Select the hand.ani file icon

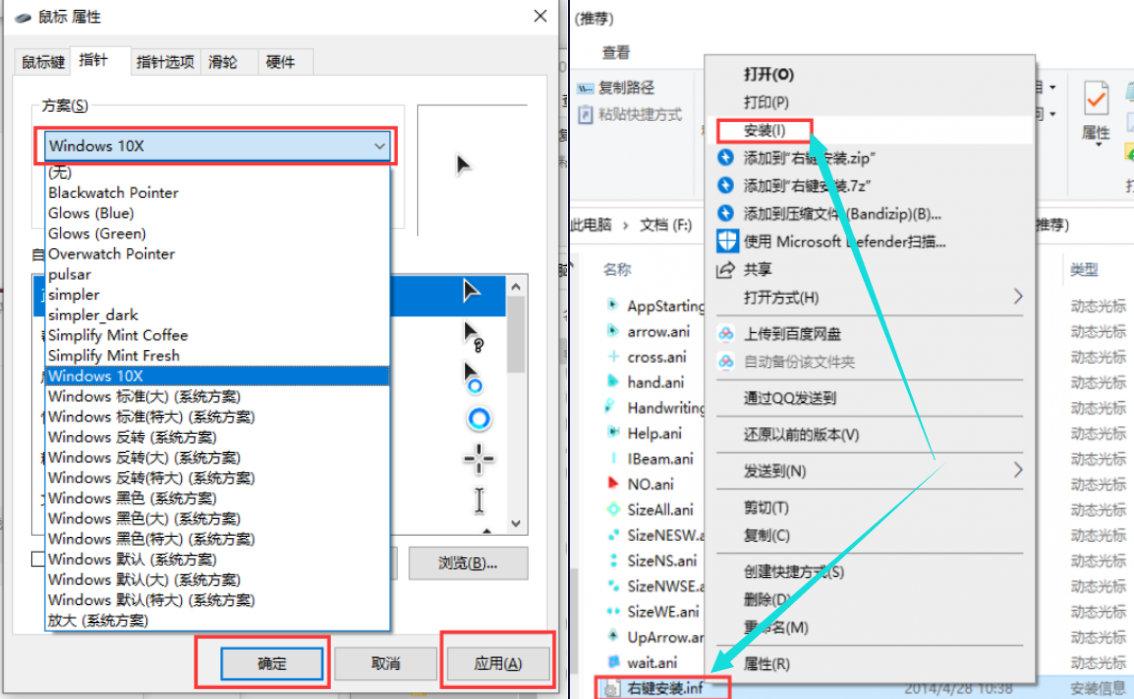coord(613,382)
